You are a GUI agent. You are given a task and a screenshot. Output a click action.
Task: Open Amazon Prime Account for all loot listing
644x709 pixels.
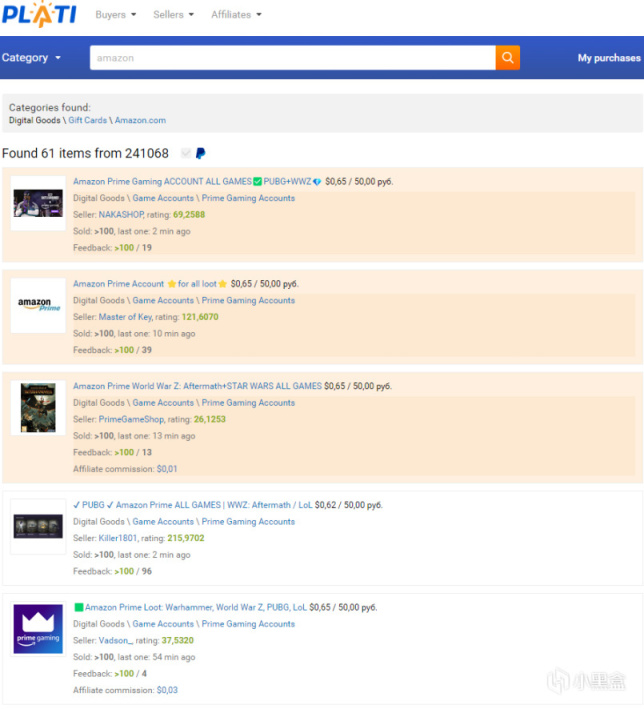[150, 284]
